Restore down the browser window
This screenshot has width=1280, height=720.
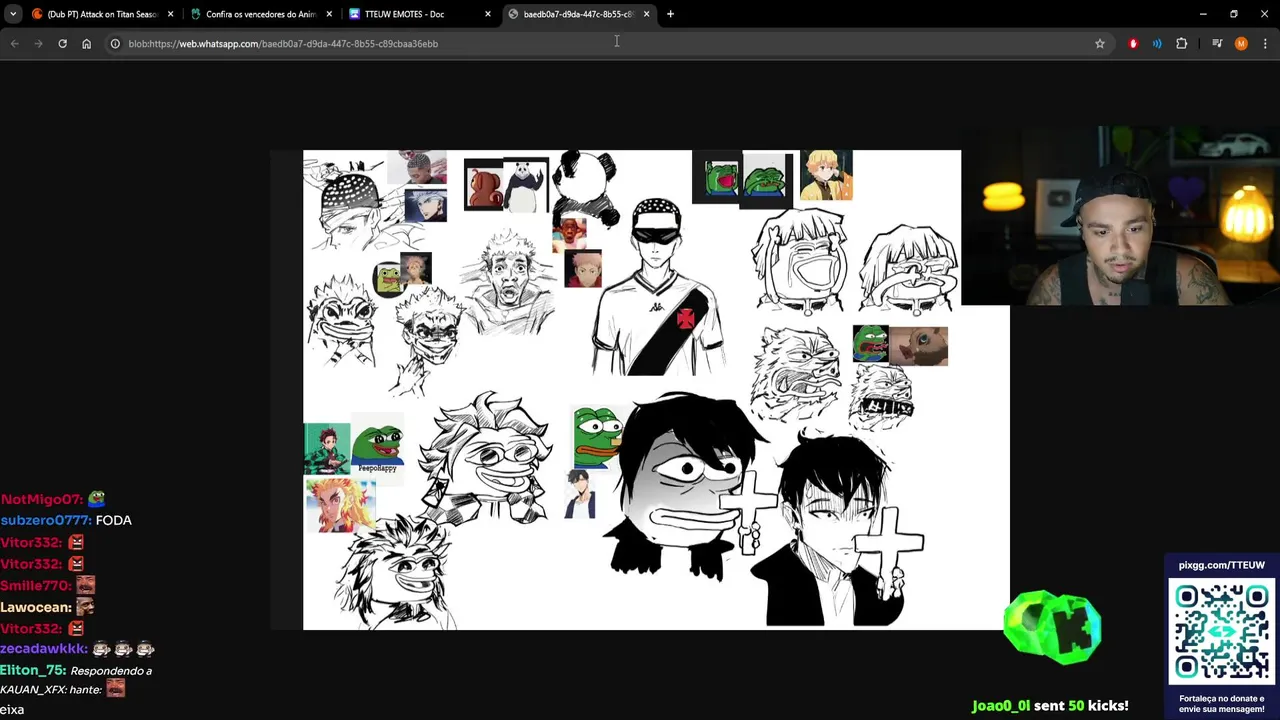pos(1234,14)
